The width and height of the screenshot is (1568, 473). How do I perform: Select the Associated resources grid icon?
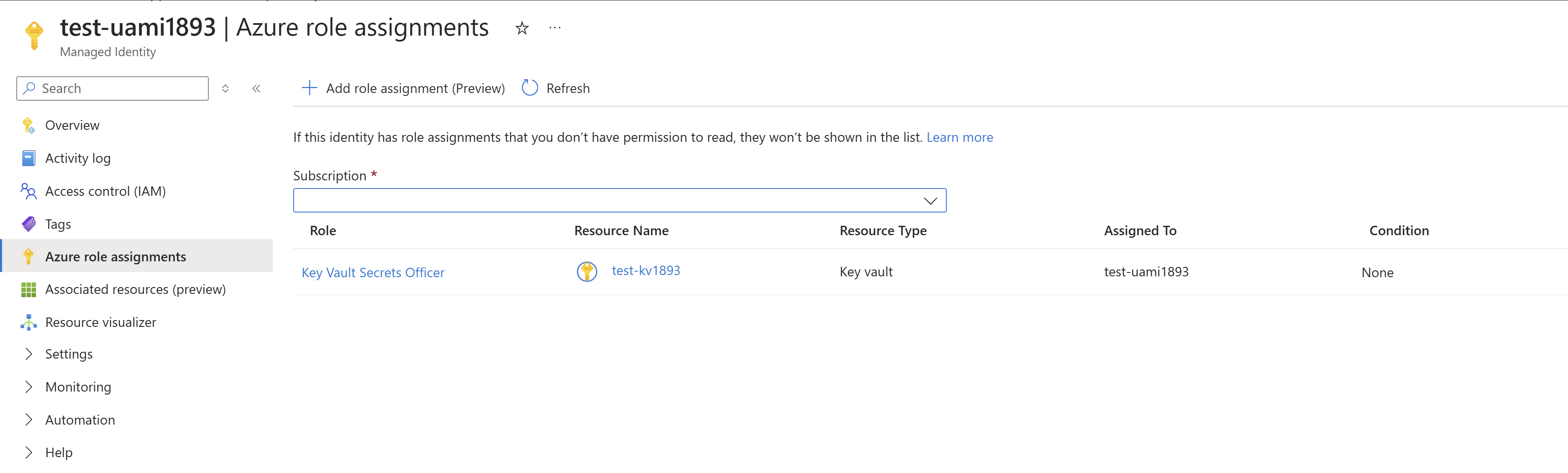(28, 289)
